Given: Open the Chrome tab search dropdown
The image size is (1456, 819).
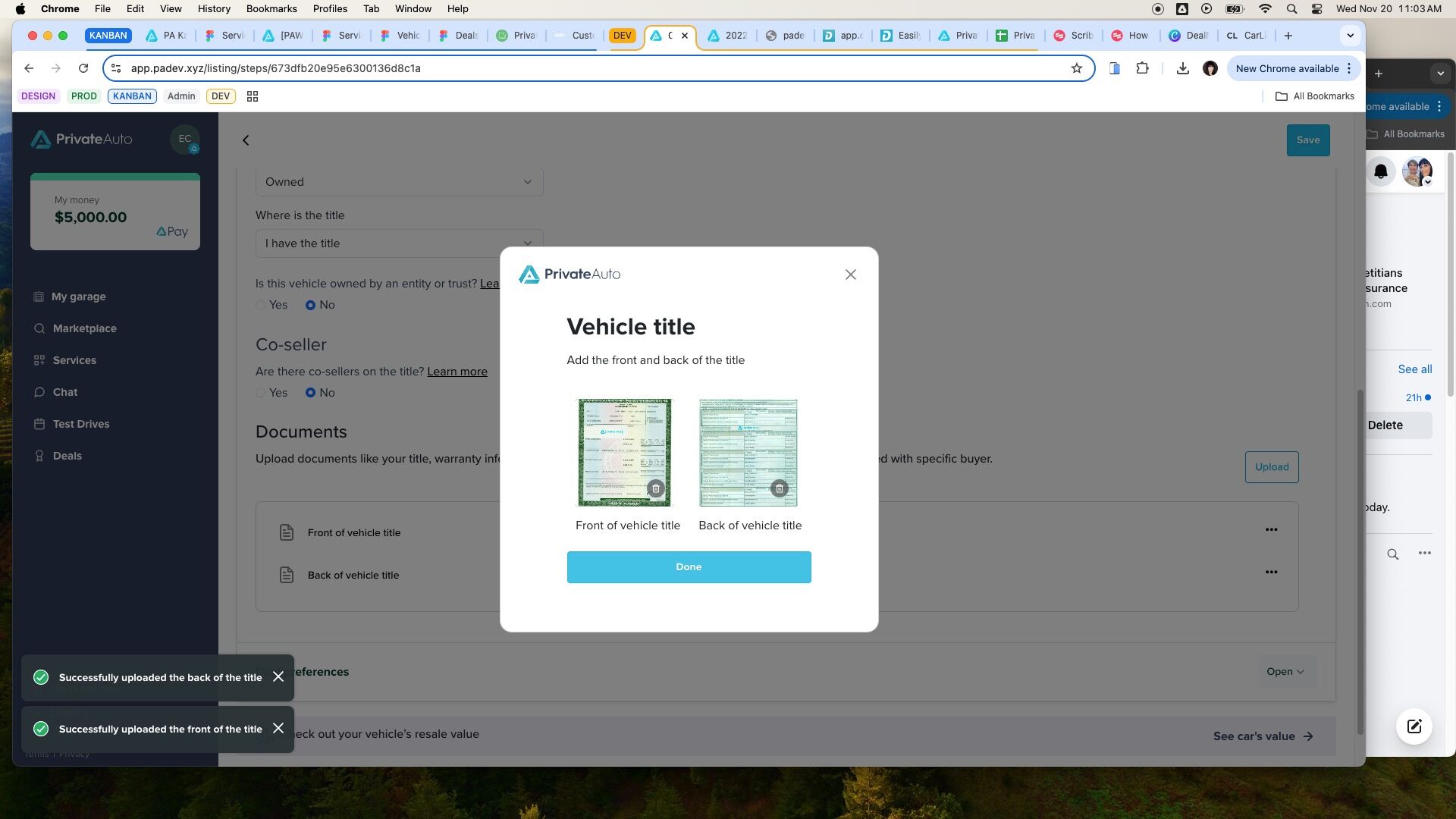Looking at the screenshot, I should [x=1350, y=36].
